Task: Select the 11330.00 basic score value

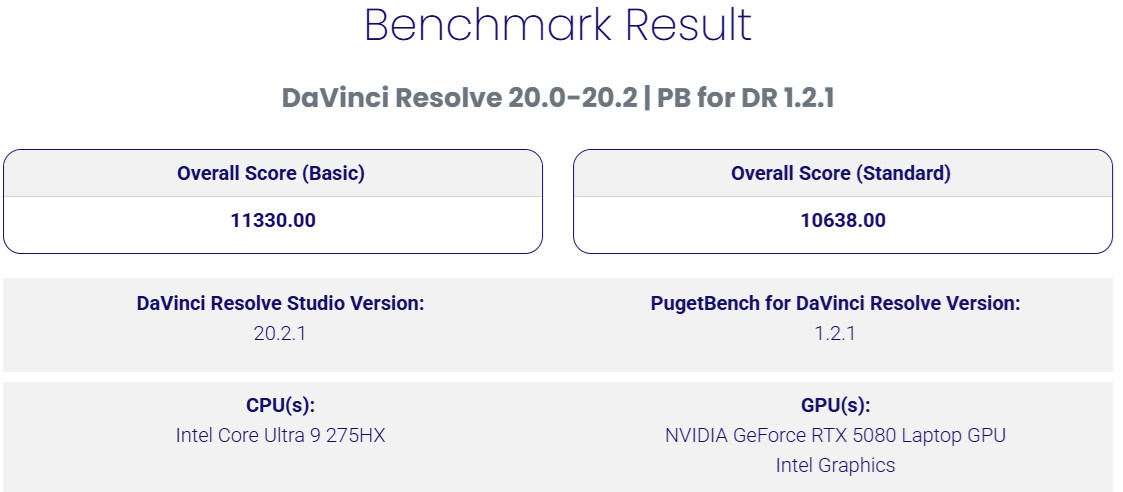Action: 273,220
